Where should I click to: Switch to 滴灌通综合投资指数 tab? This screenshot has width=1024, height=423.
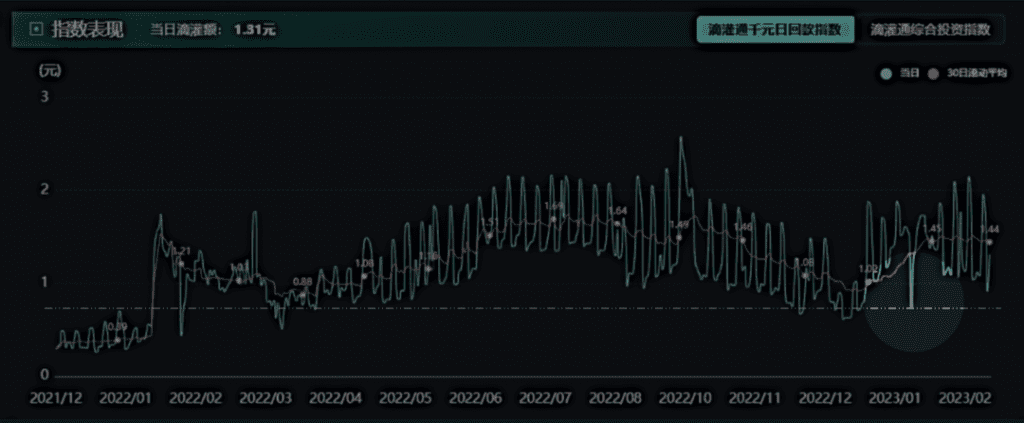pyautogui.click(x=930, y=30)
